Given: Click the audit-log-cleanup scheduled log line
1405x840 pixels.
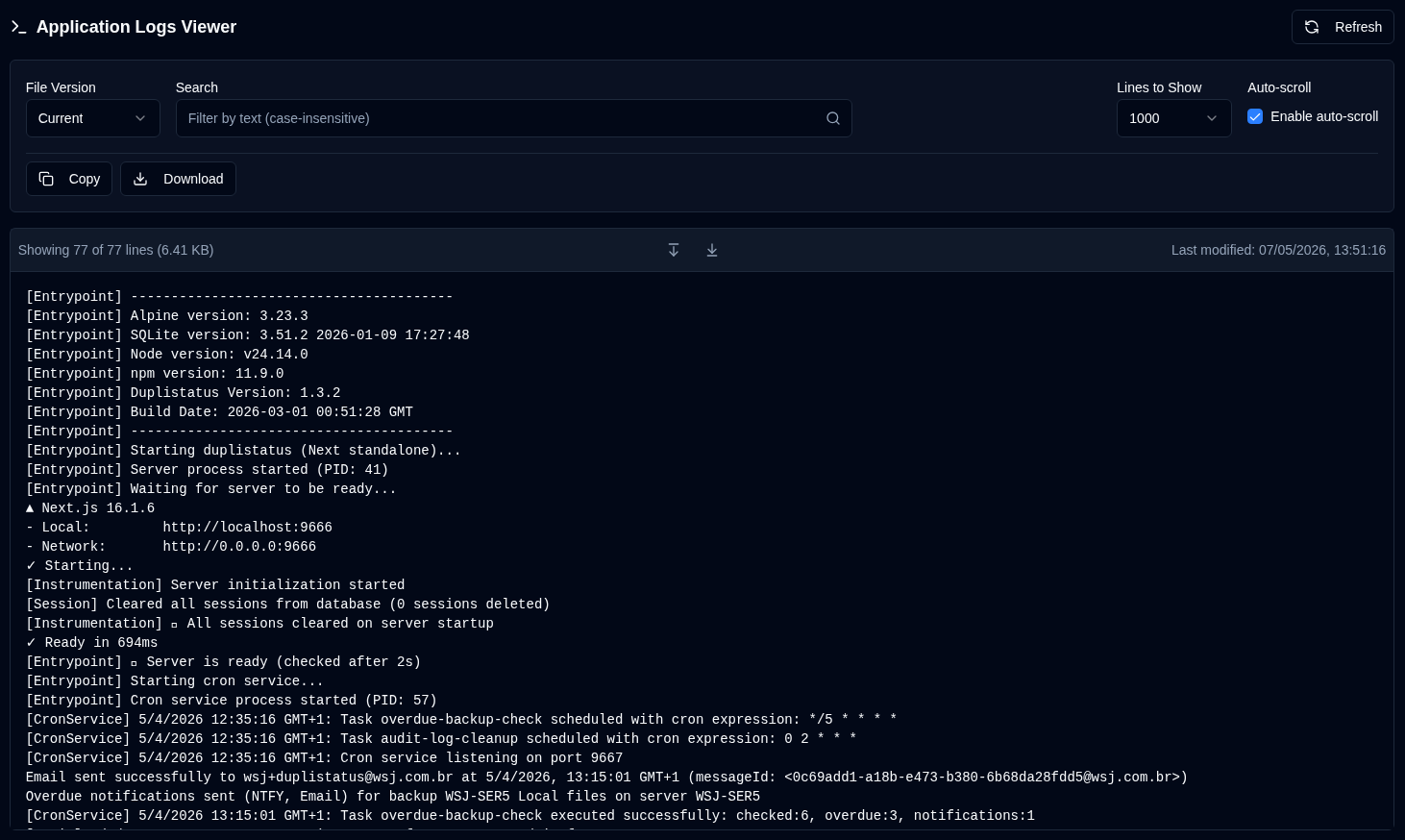Looking at the screenshot, I should [441, 738].
